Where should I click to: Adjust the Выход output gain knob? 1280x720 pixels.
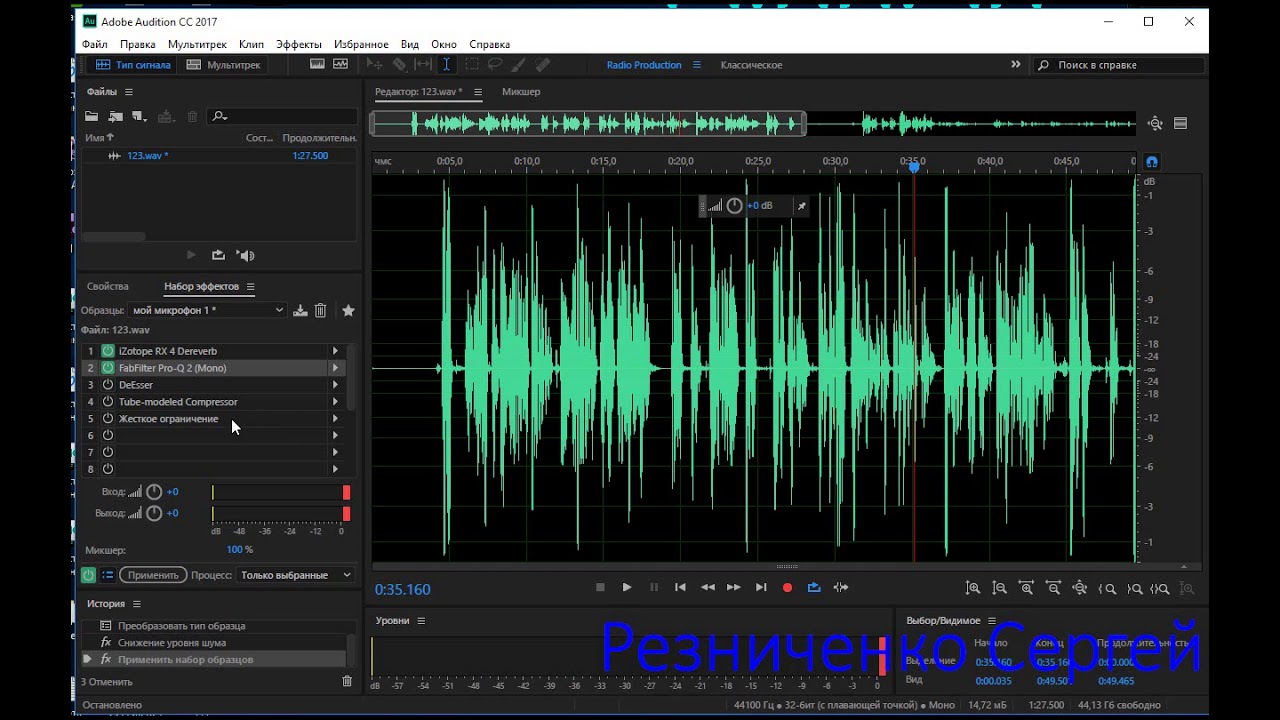154,513
